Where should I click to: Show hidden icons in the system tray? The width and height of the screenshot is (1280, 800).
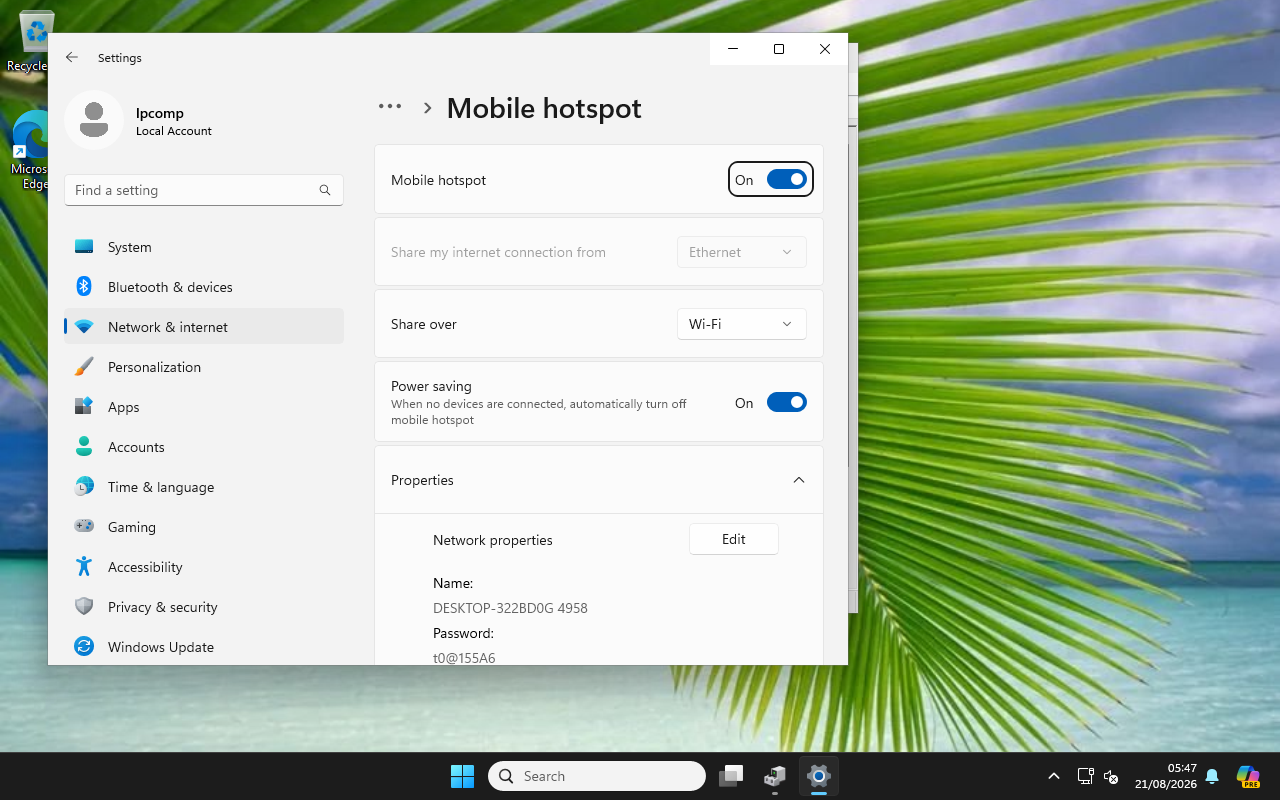[x=1054, y=776]
